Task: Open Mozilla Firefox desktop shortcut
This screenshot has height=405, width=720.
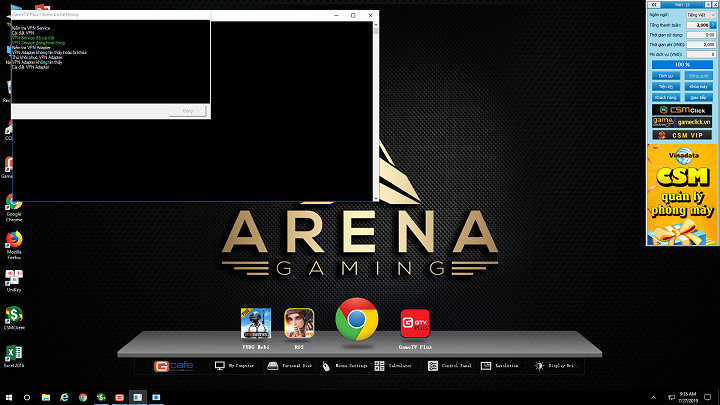Action: tap(14, 245)
